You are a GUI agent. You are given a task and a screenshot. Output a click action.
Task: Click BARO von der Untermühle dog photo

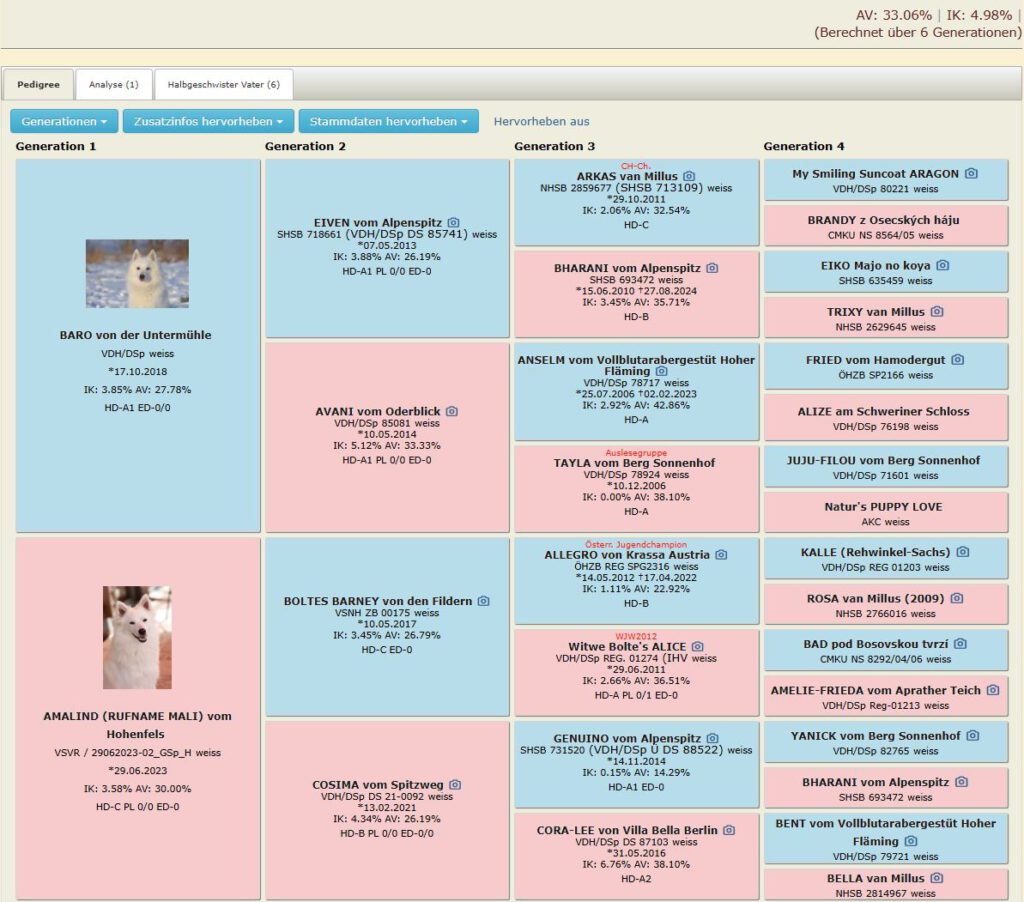coord(137,273)
